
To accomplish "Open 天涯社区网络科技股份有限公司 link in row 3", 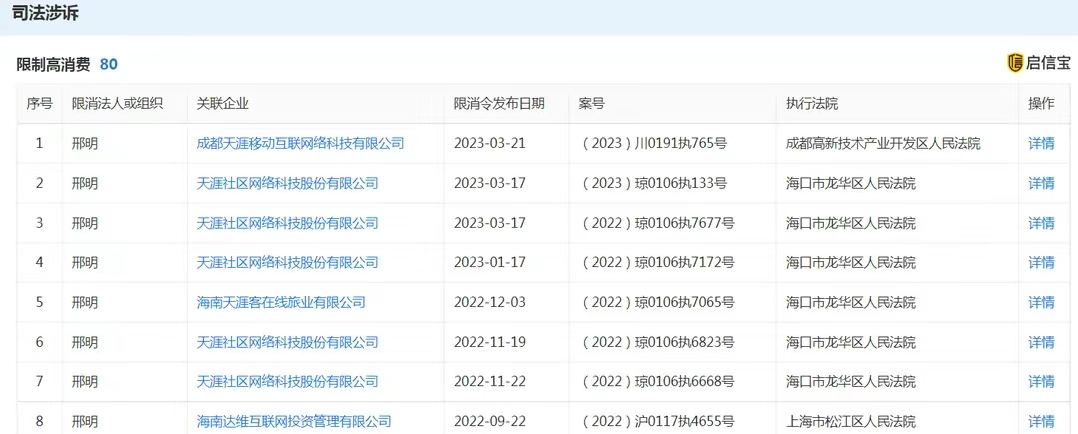I will click(x=287, y=224).
